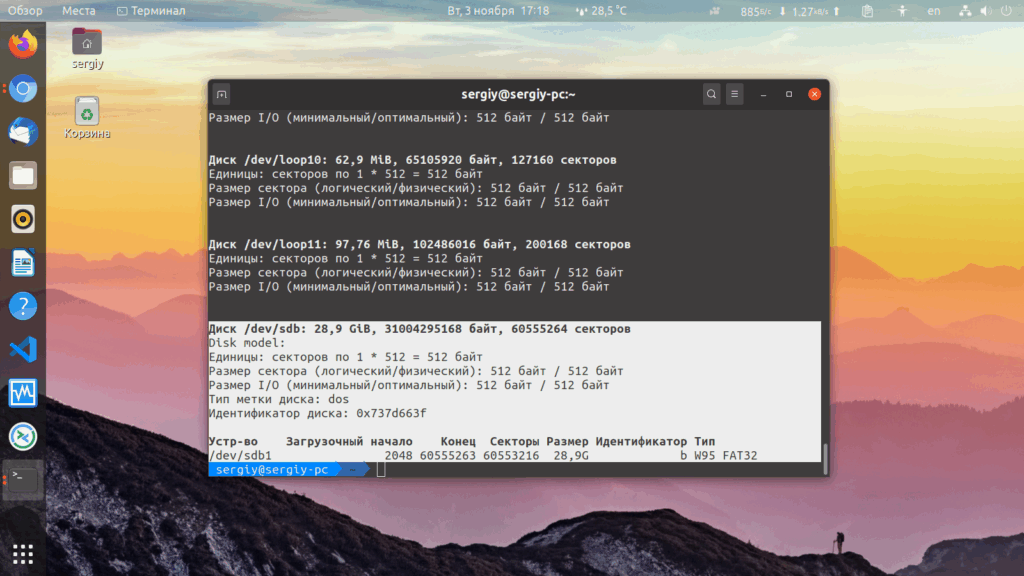Viewport: 1024px width, 576px height.
Task: Click the Идентификатор диска: 0x737d663f line
Action: (x=317, y=413)
